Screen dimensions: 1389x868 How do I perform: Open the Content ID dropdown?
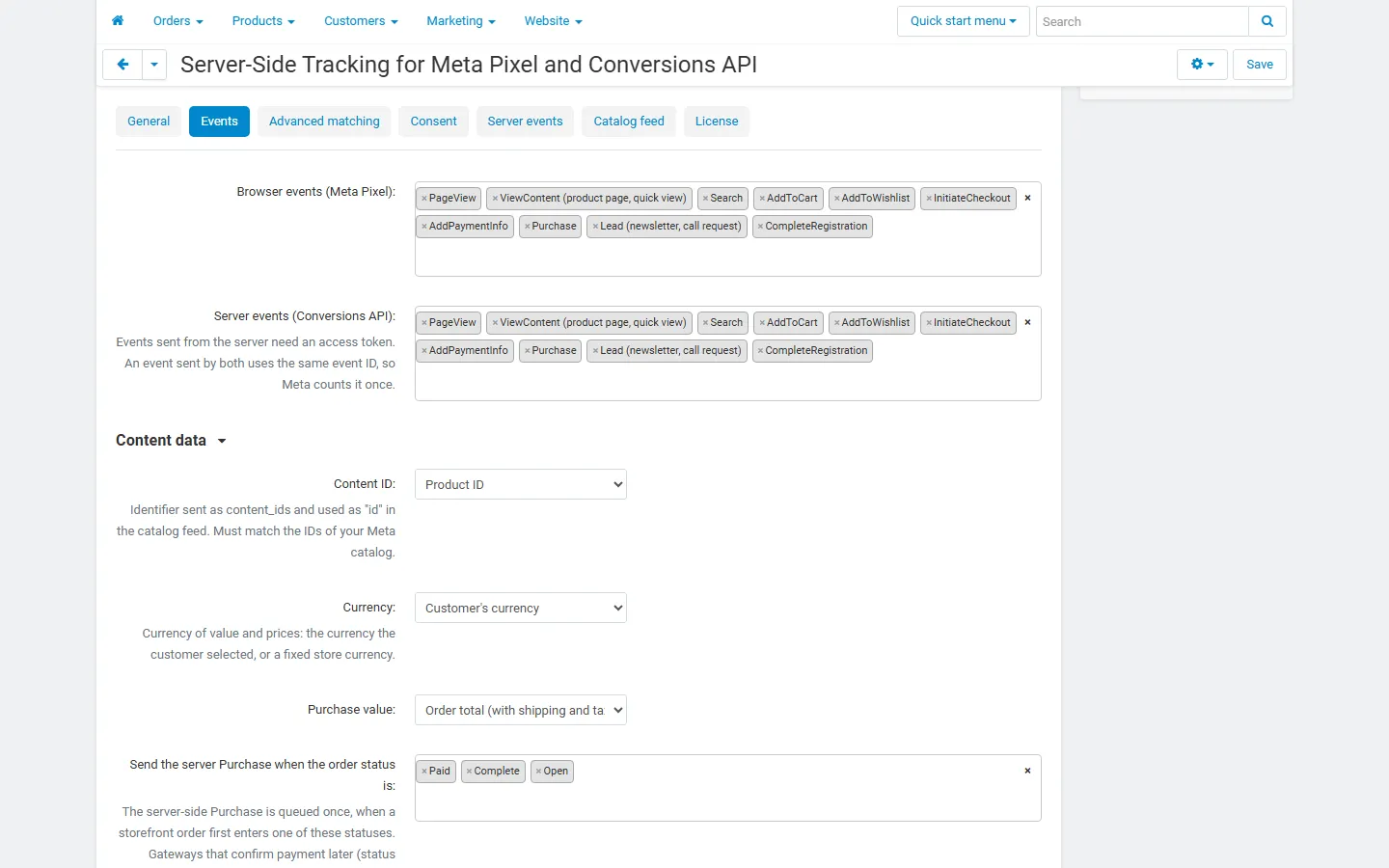pyautogui.click(x=521, y=484)
